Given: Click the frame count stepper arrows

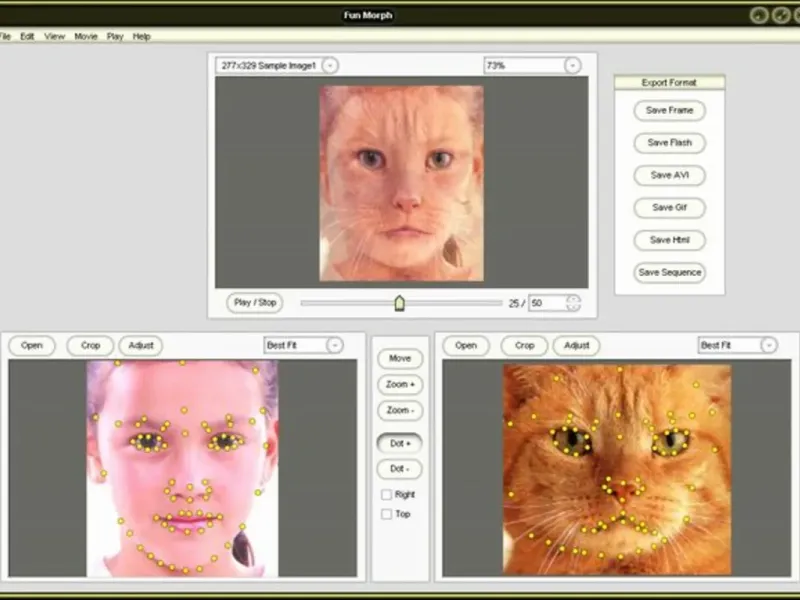Looking at the screenshot, I should (573, 303).
